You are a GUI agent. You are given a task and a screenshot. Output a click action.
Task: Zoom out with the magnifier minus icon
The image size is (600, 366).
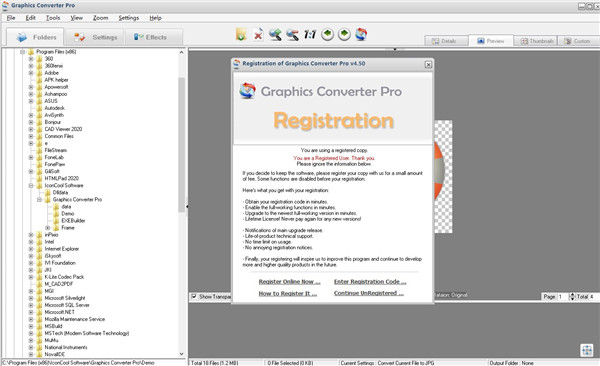(x=292, y=34)
